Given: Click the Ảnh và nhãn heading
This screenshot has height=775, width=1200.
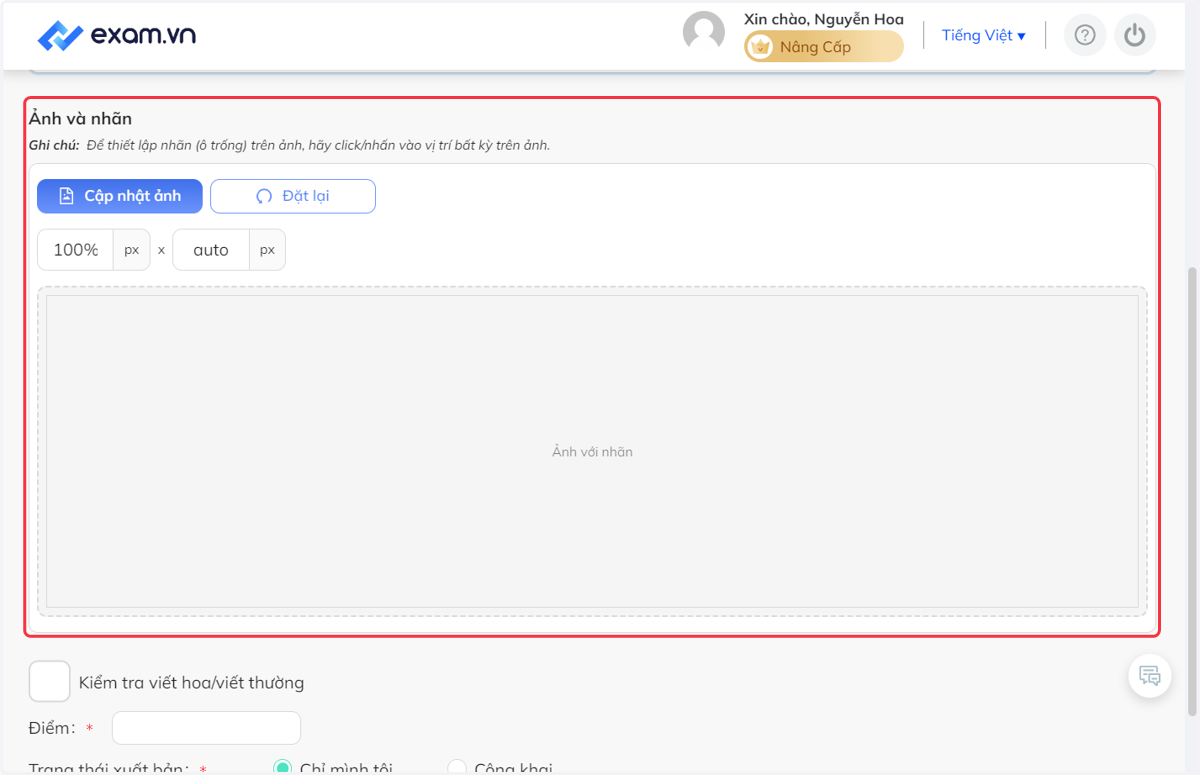Looking at the screenshot, I should [80, 119].
